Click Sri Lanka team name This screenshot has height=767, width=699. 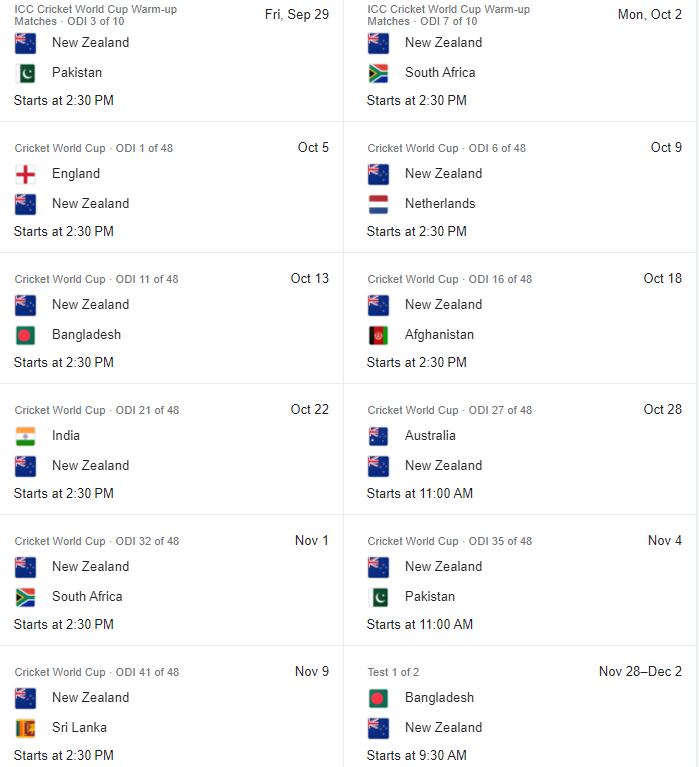[79, 728]
